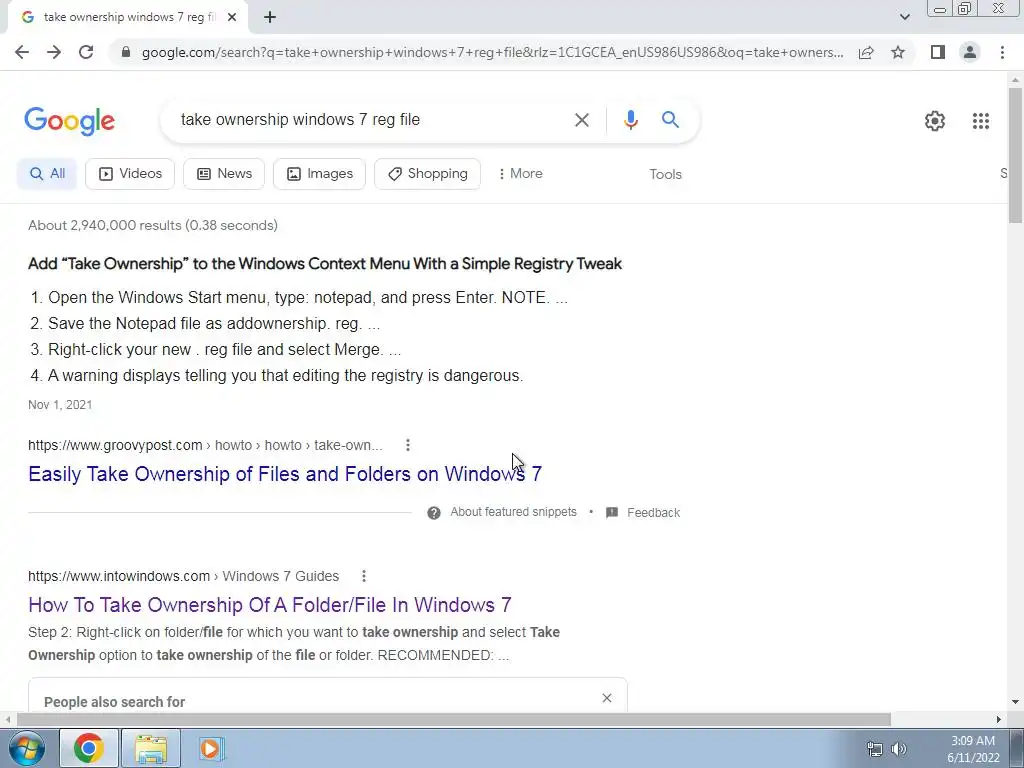Click 'About 2,940,000 results' text
This screenshot has width=1024, height=768.
click(x=153, y=225)
